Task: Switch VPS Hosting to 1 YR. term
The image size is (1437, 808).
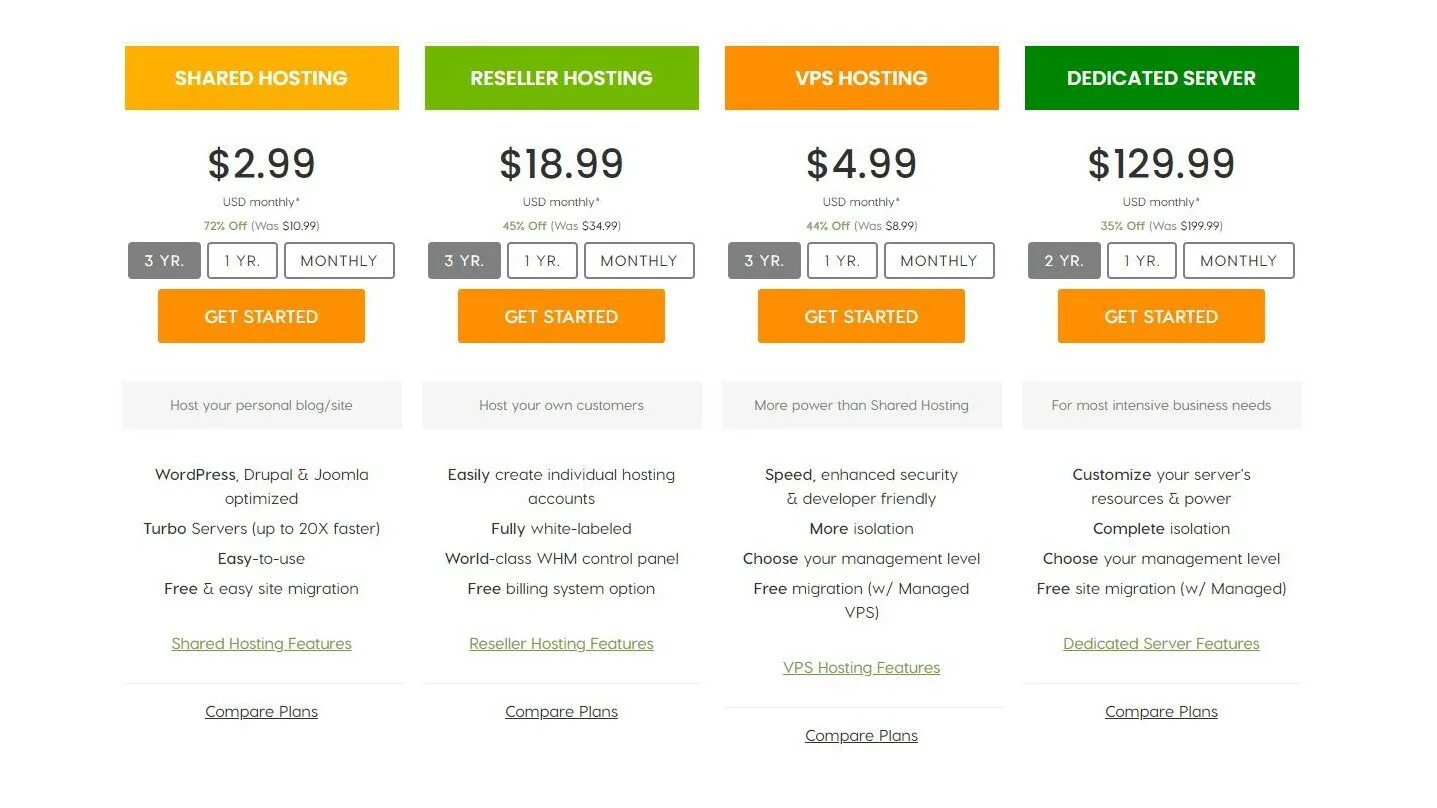Action: pos(842,261)
